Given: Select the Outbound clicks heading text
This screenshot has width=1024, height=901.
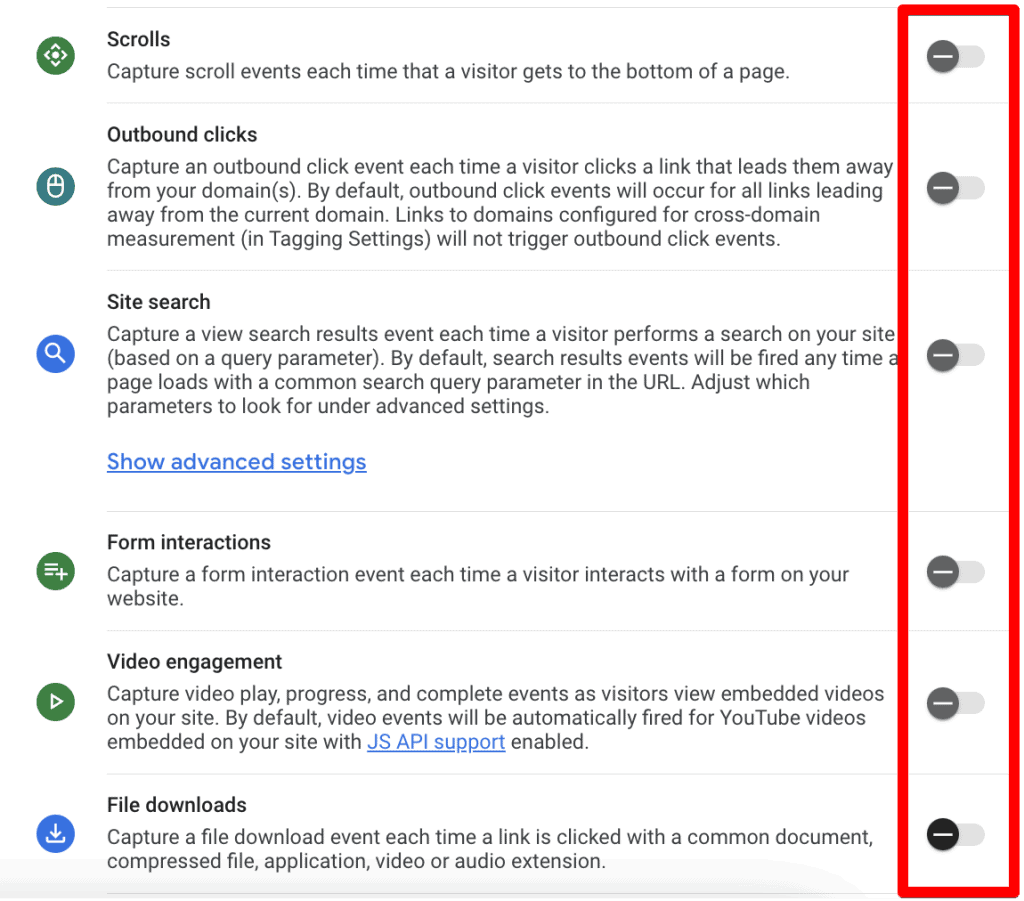Looking at the screenshot, I should point(182,134).
